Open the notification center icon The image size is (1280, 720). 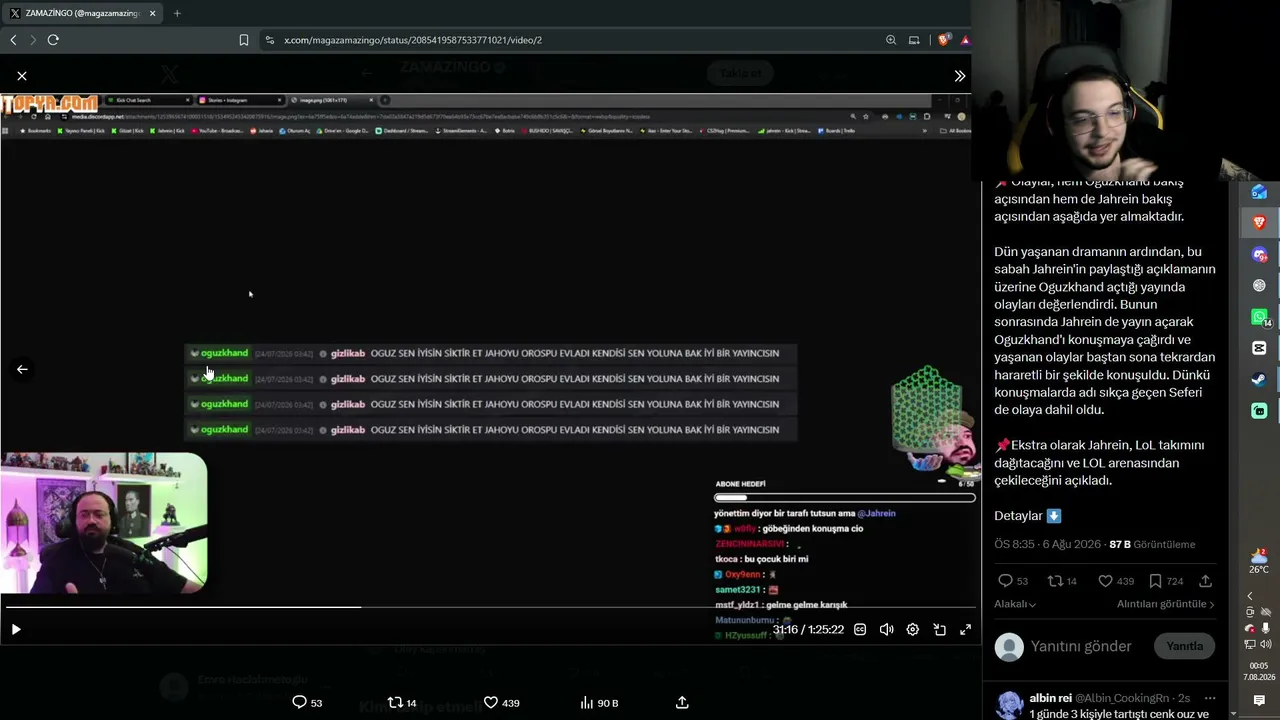[x=1259, y=701]
